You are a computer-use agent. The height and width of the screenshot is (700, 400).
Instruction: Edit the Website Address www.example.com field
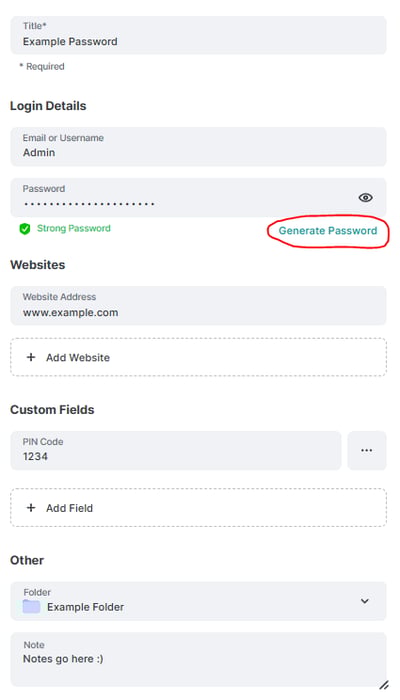(198, 305)
